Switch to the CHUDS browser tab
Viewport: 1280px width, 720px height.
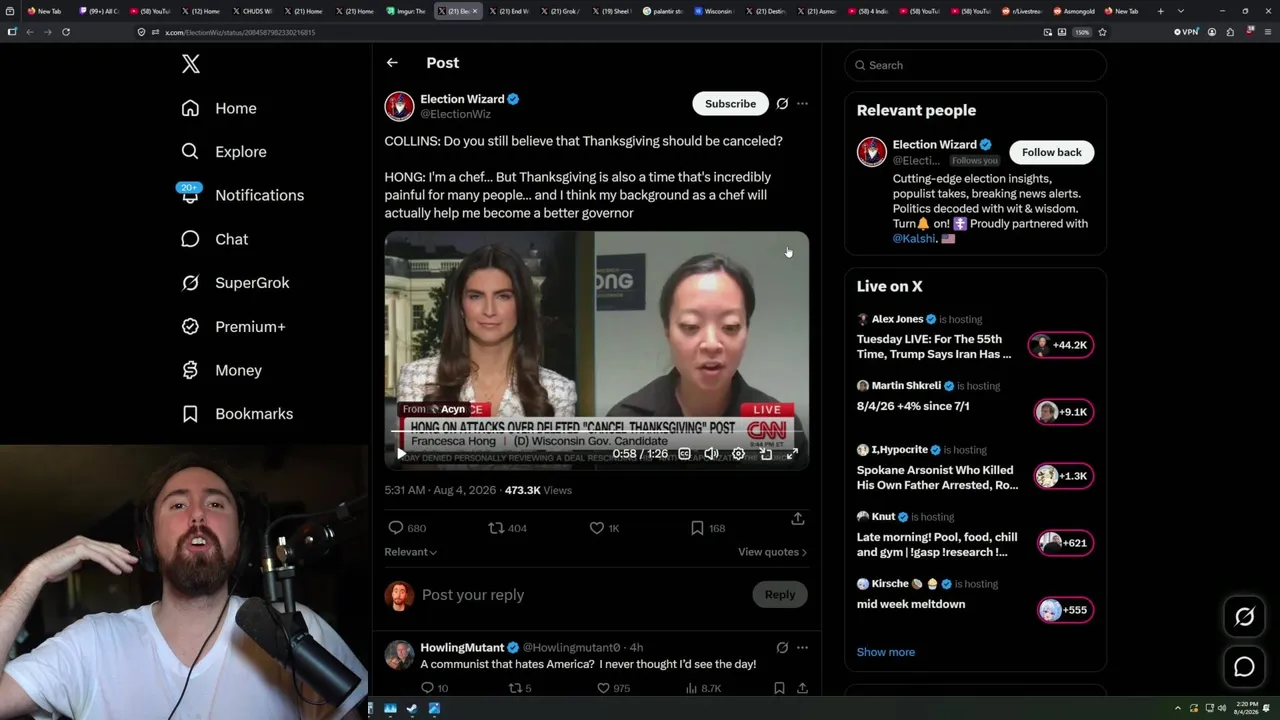254,11
